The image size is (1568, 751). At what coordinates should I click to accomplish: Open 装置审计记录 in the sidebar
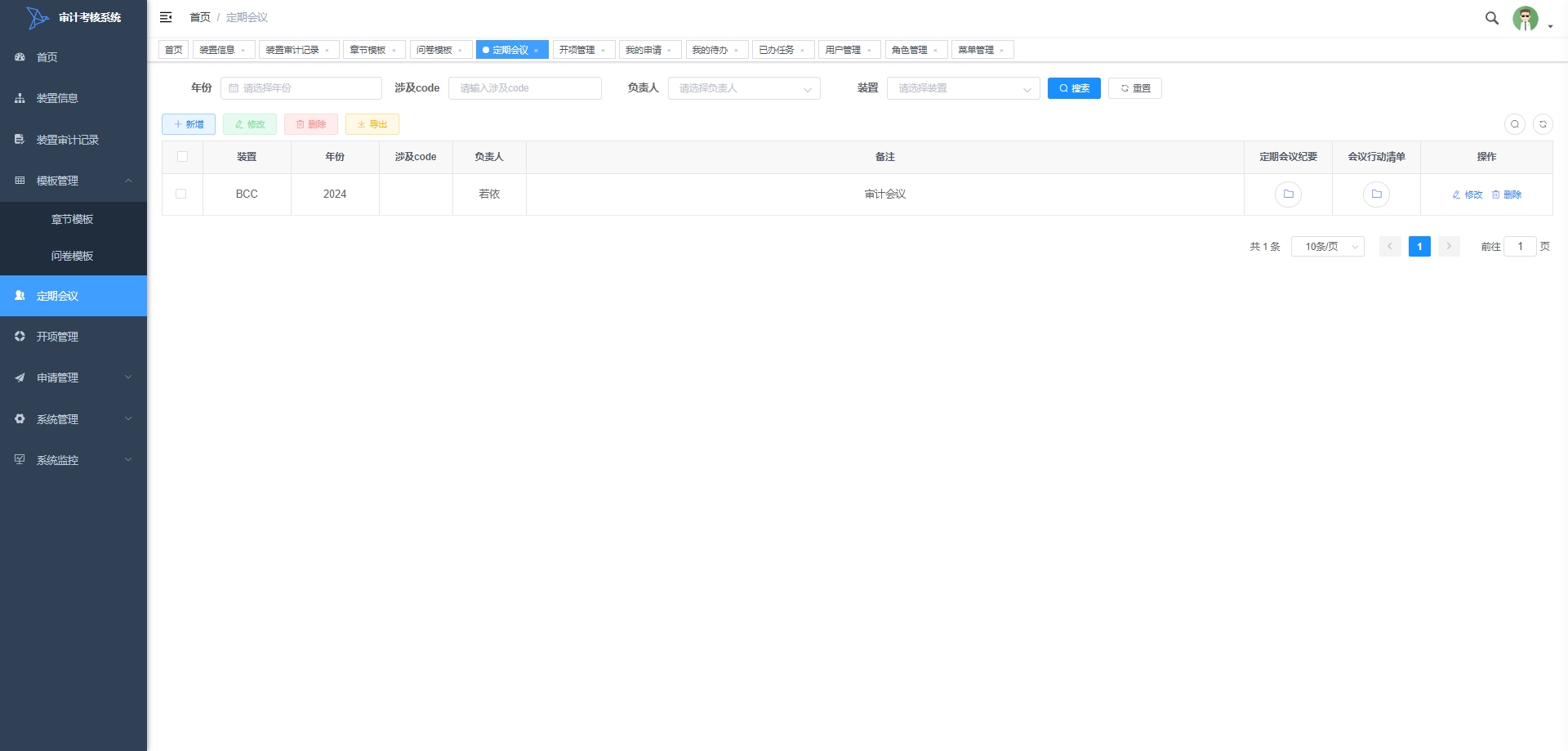[x=73, y=140]
